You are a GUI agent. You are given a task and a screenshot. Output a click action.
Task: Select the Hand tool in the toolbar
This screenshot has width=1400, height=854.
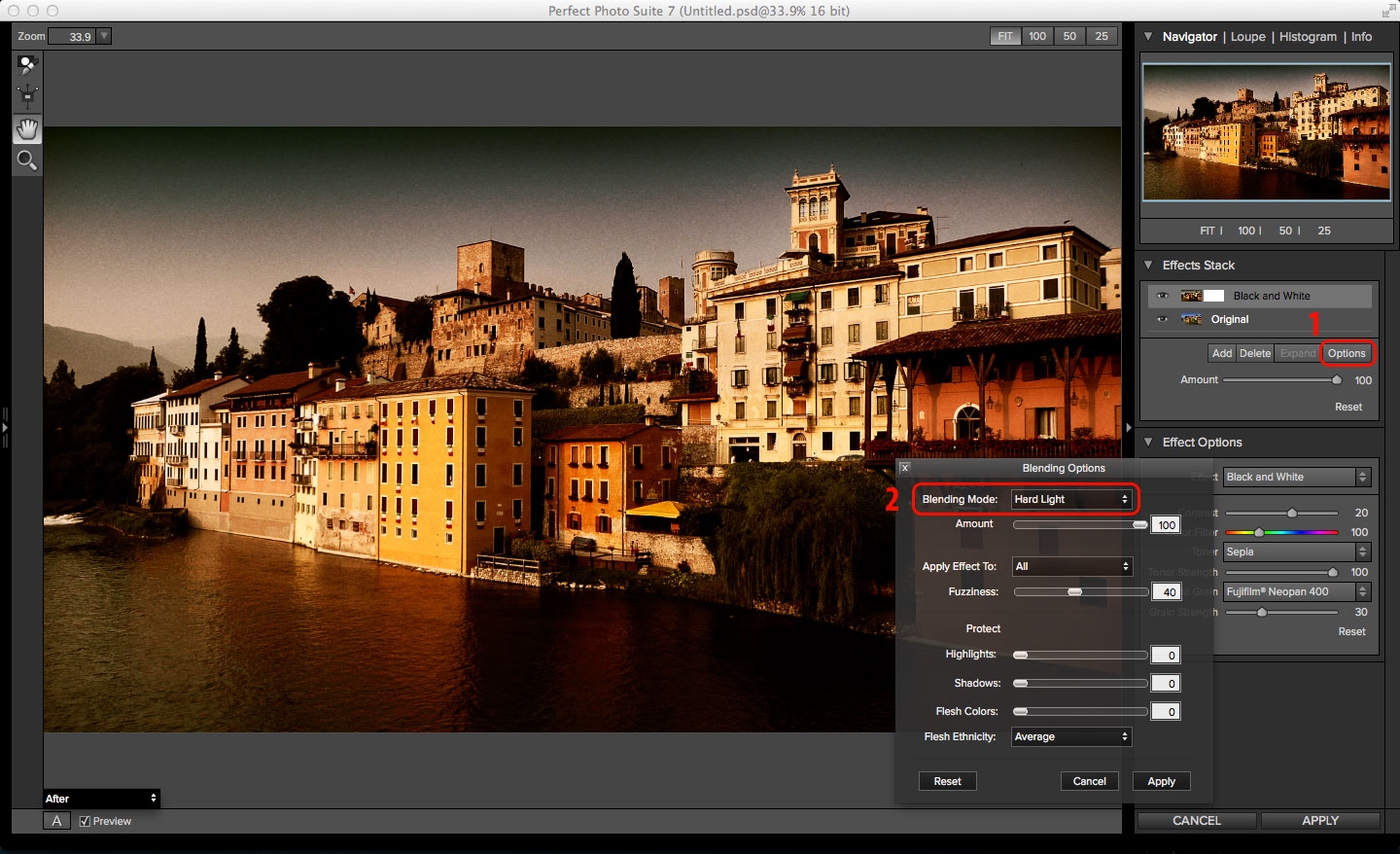(26, 127)
